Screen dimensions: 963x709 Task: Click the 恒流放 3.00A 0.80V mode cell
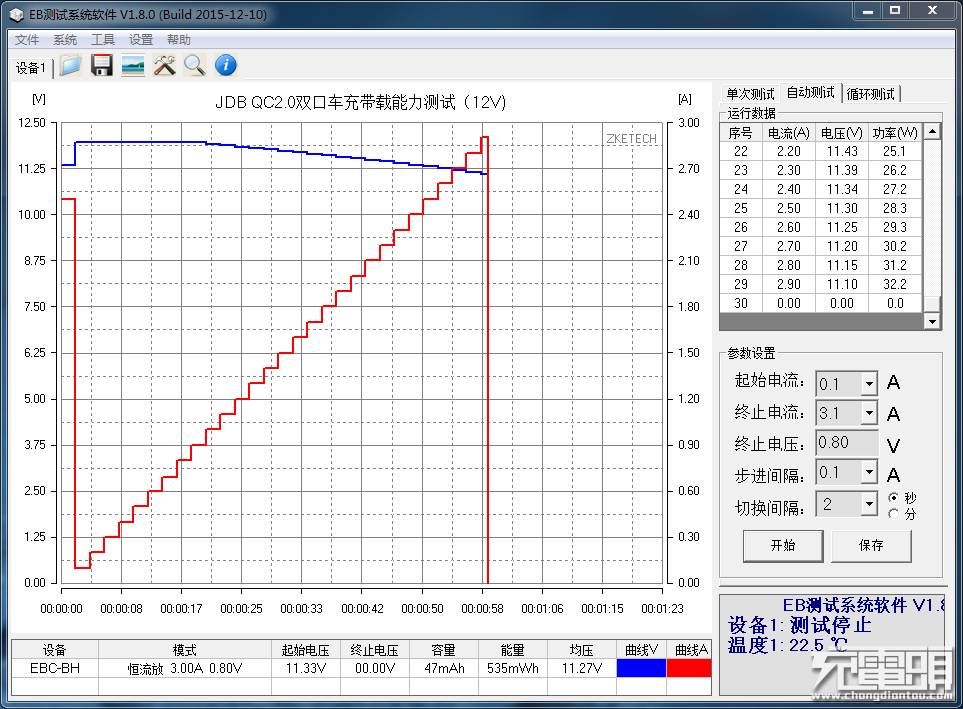[x=185, y=668]
